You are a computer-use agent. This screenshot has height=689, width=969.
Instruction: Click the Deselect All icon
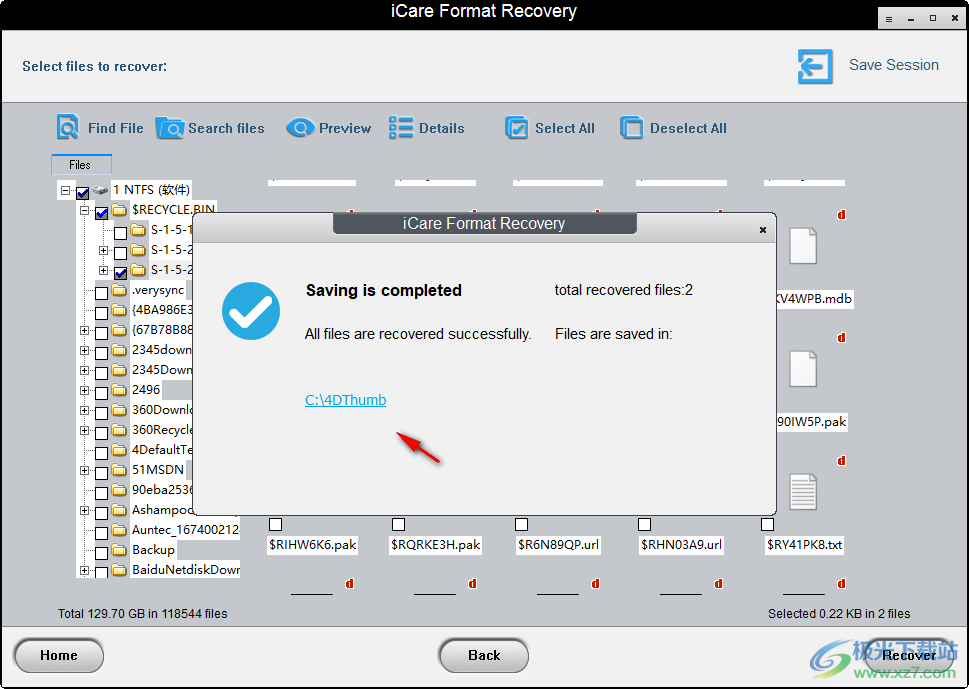tap(632, 128)
